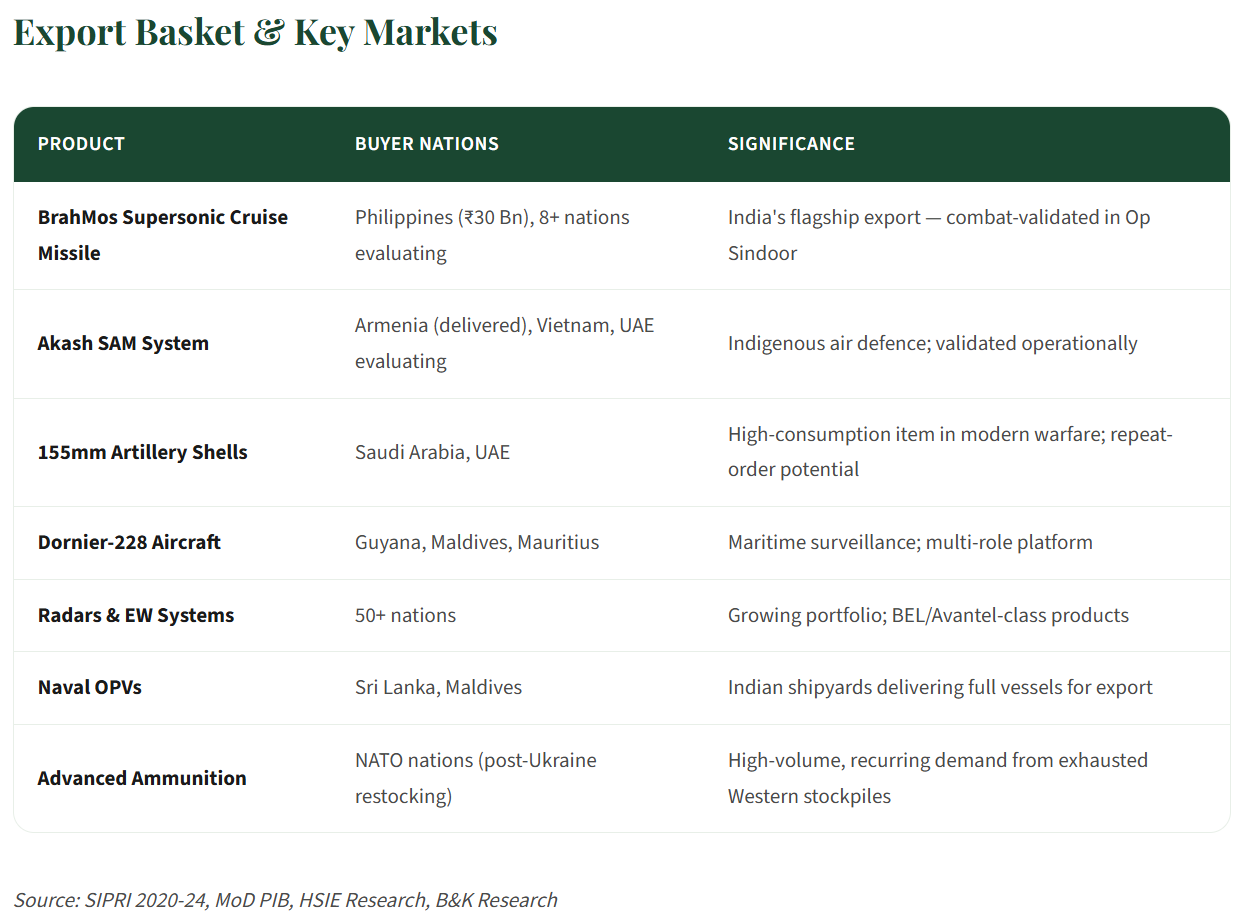Select the Dornier-228 Aircraft product cell
The height and width of the screenshot is (919, 1240).
point(129,543)
